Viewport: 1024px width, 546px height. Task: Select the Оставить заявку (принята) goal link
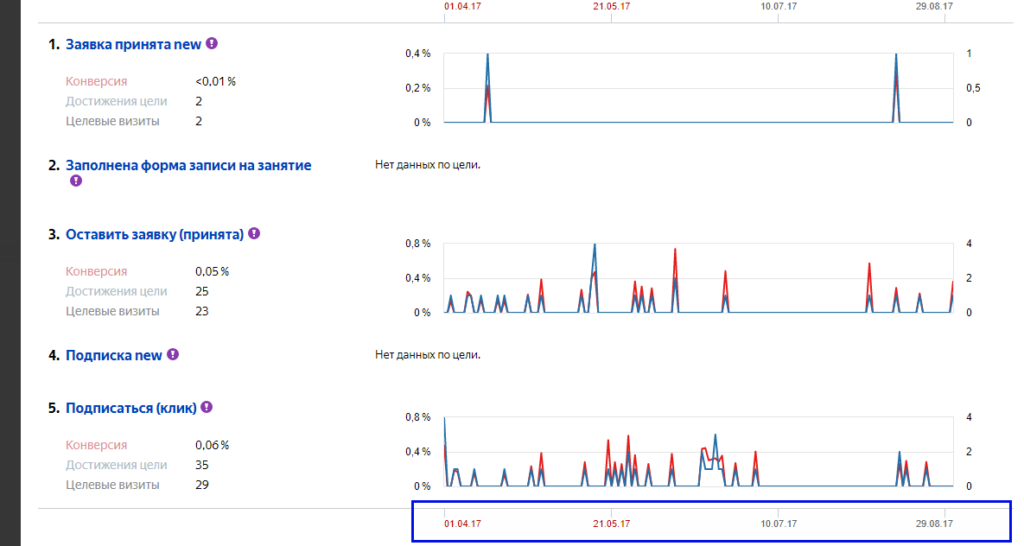point(154,235)
